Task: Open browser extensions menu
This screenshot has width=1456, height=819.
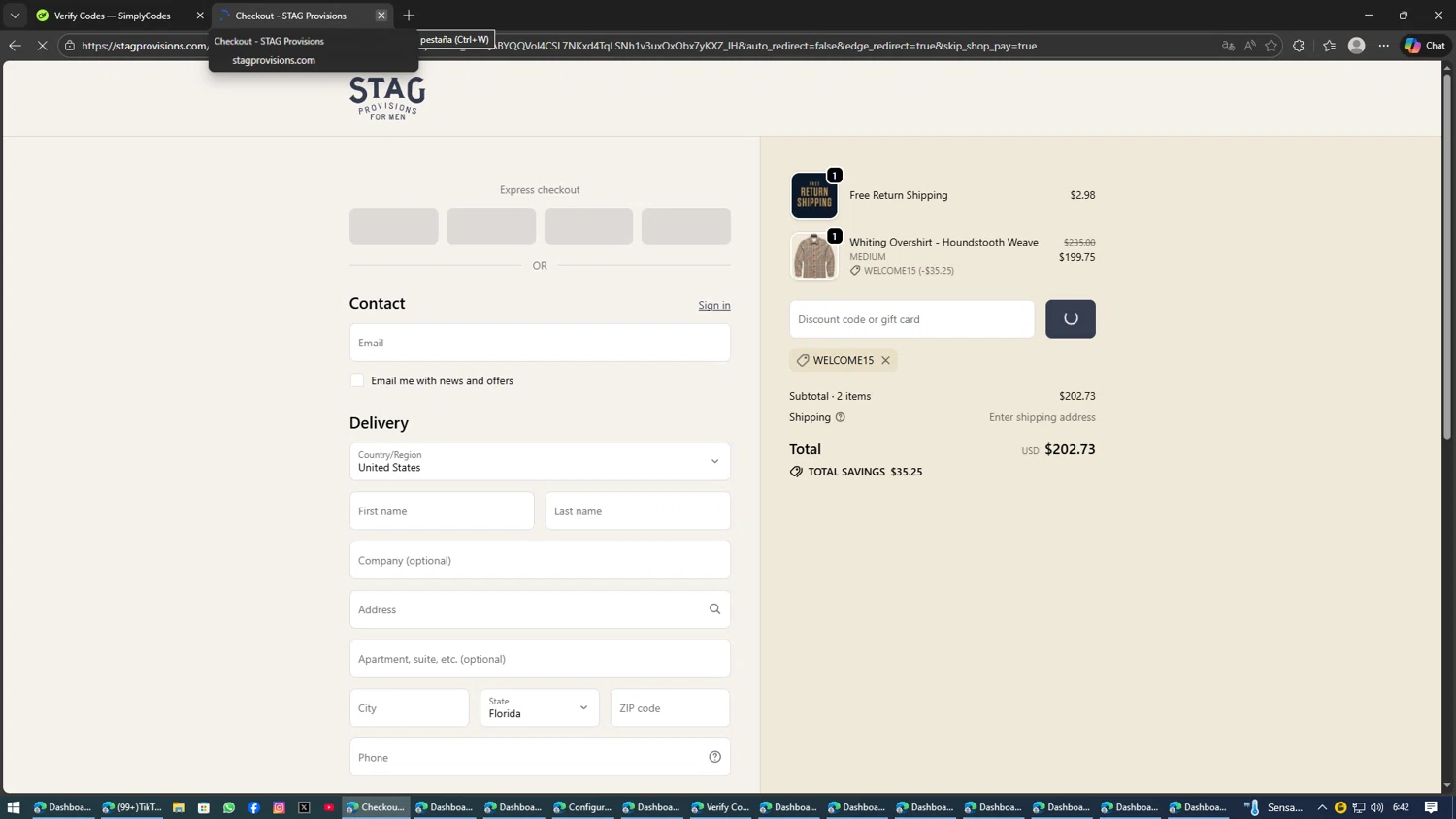Action: pyautogui.click(x=1299, y=46)
